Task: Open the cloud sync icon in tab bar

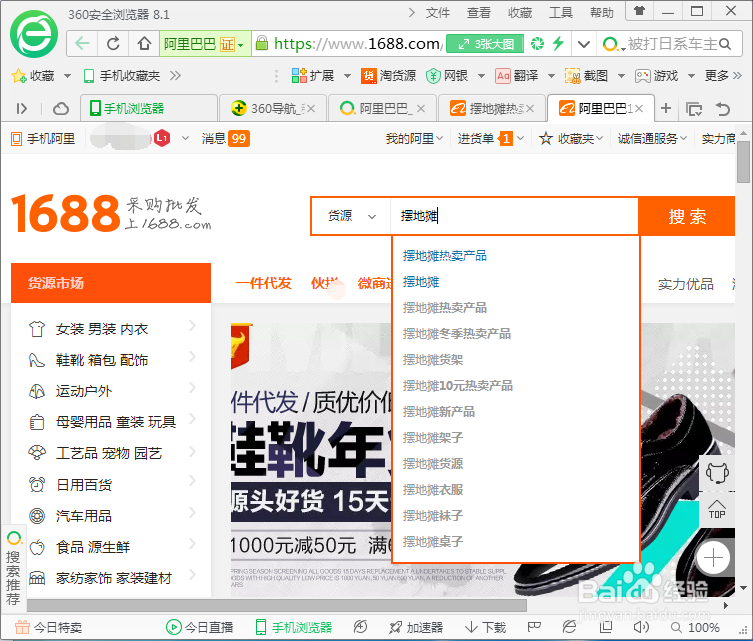Action: (x=61, y=109)
